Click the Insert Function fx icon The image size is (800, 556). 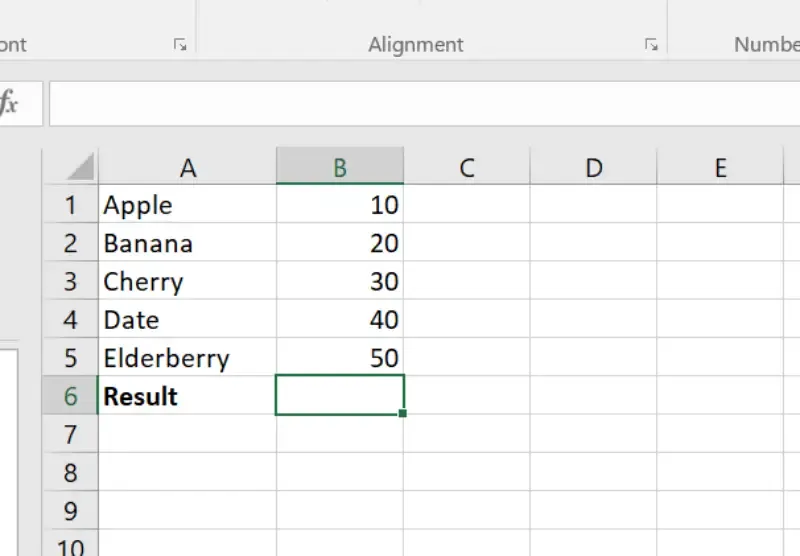click(10, 103)
